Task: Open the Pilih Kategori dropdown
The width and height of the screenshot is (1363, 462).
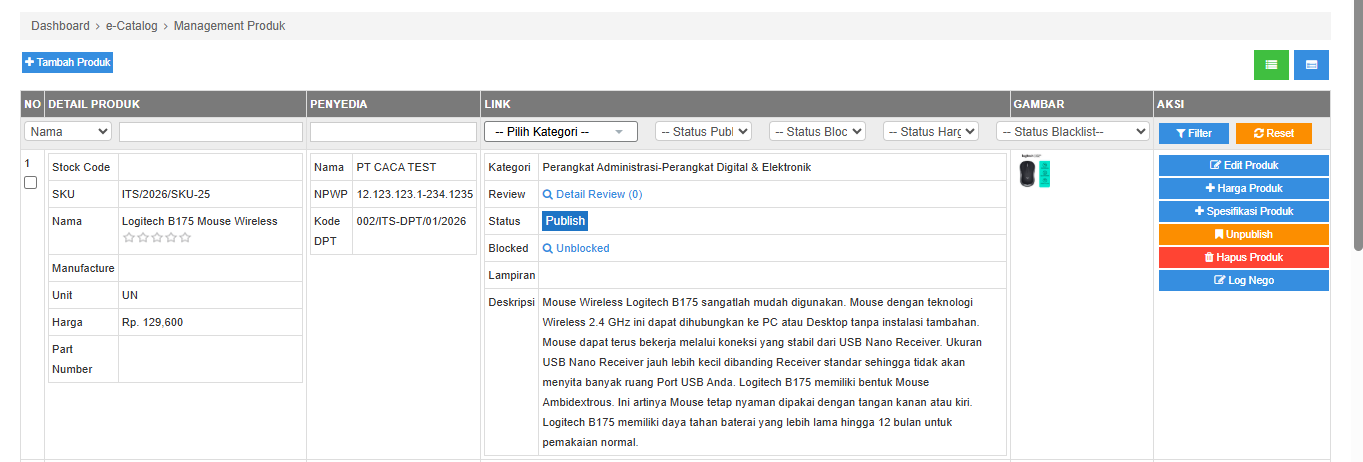Action: 560,132
